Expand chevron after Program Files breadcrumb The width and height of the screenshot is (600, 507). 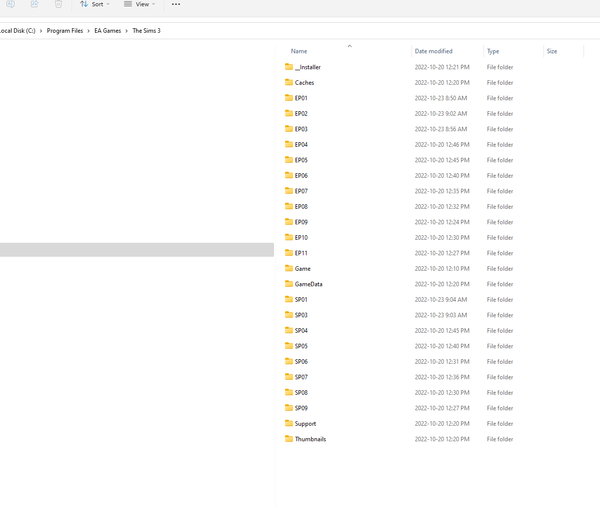coord(88,31)
